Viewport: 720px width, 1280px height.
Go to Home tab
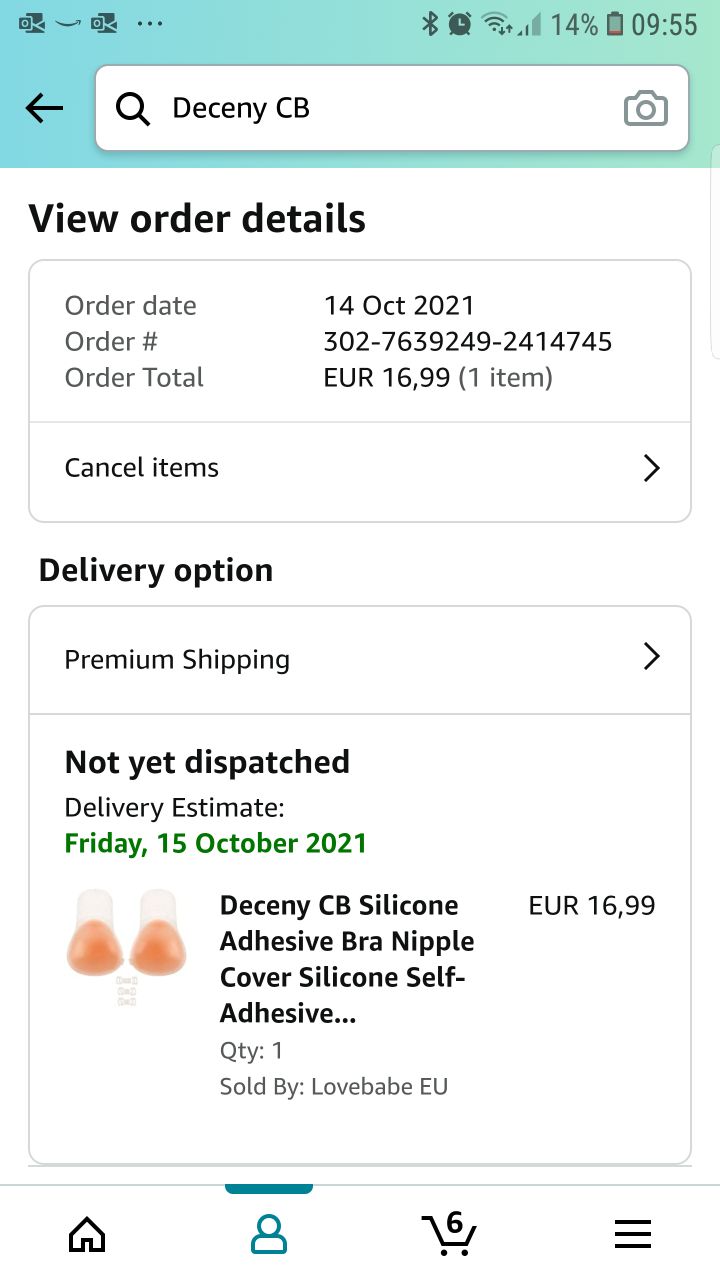click(x=87, y=1234)
